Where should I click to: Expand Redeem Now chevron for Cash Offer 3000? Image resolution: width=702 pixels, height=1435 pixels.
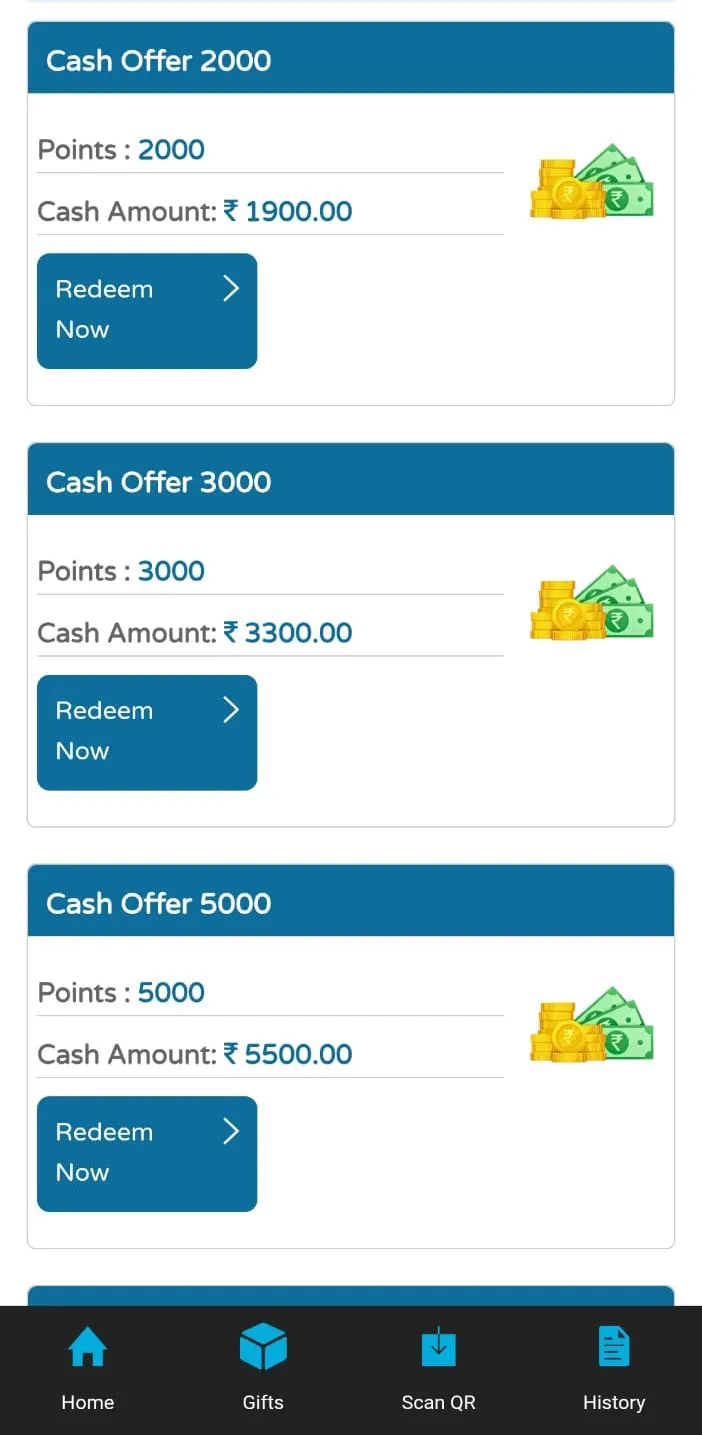pyautogui.click(x=230, y=710)
